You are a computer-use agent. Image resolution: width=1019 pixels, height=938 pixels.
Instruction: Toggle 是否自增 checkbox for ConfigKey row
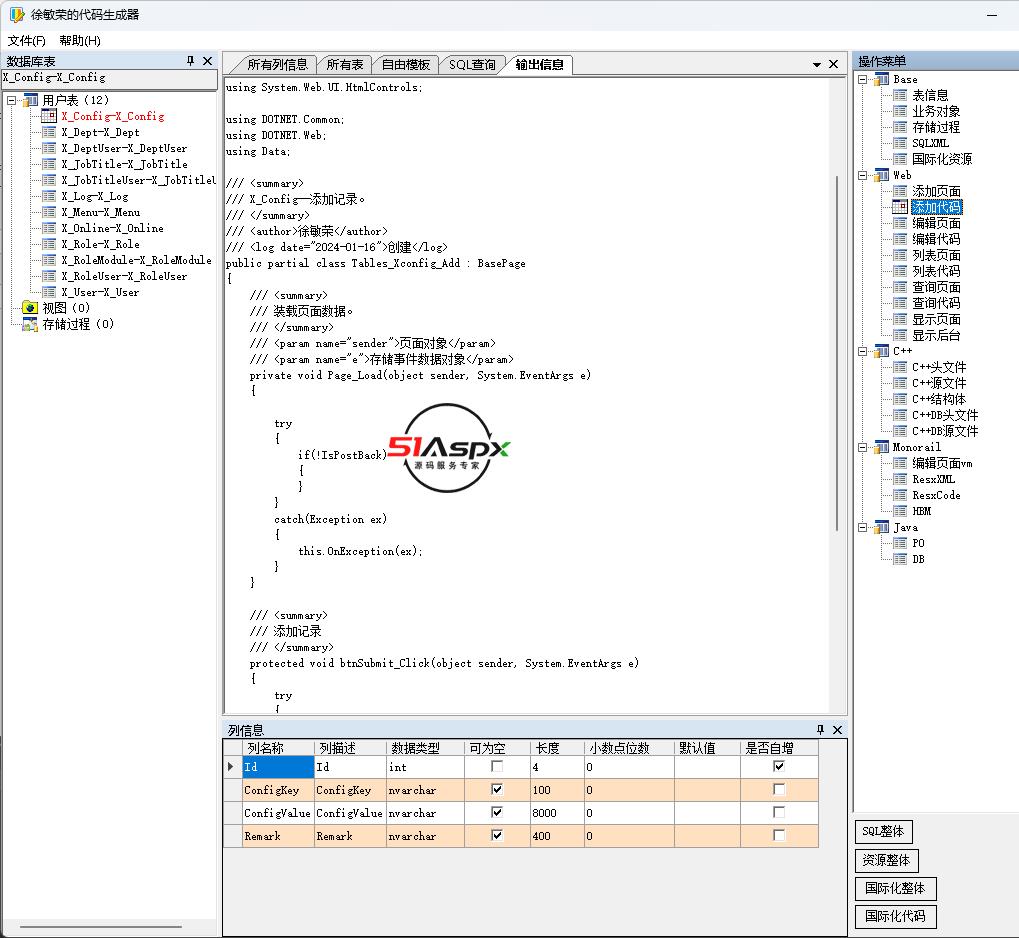779,789
